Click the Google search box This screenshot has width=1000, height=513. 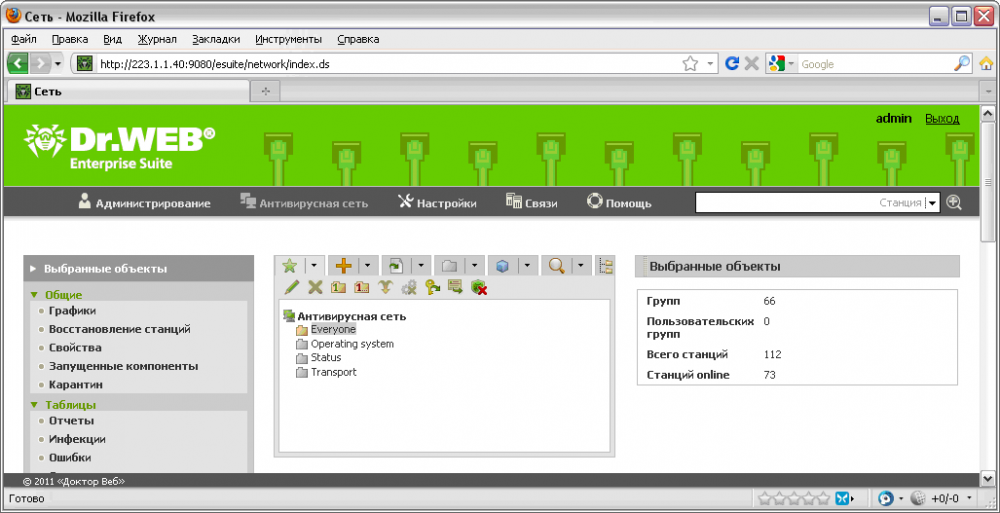[x=875, y=64]
